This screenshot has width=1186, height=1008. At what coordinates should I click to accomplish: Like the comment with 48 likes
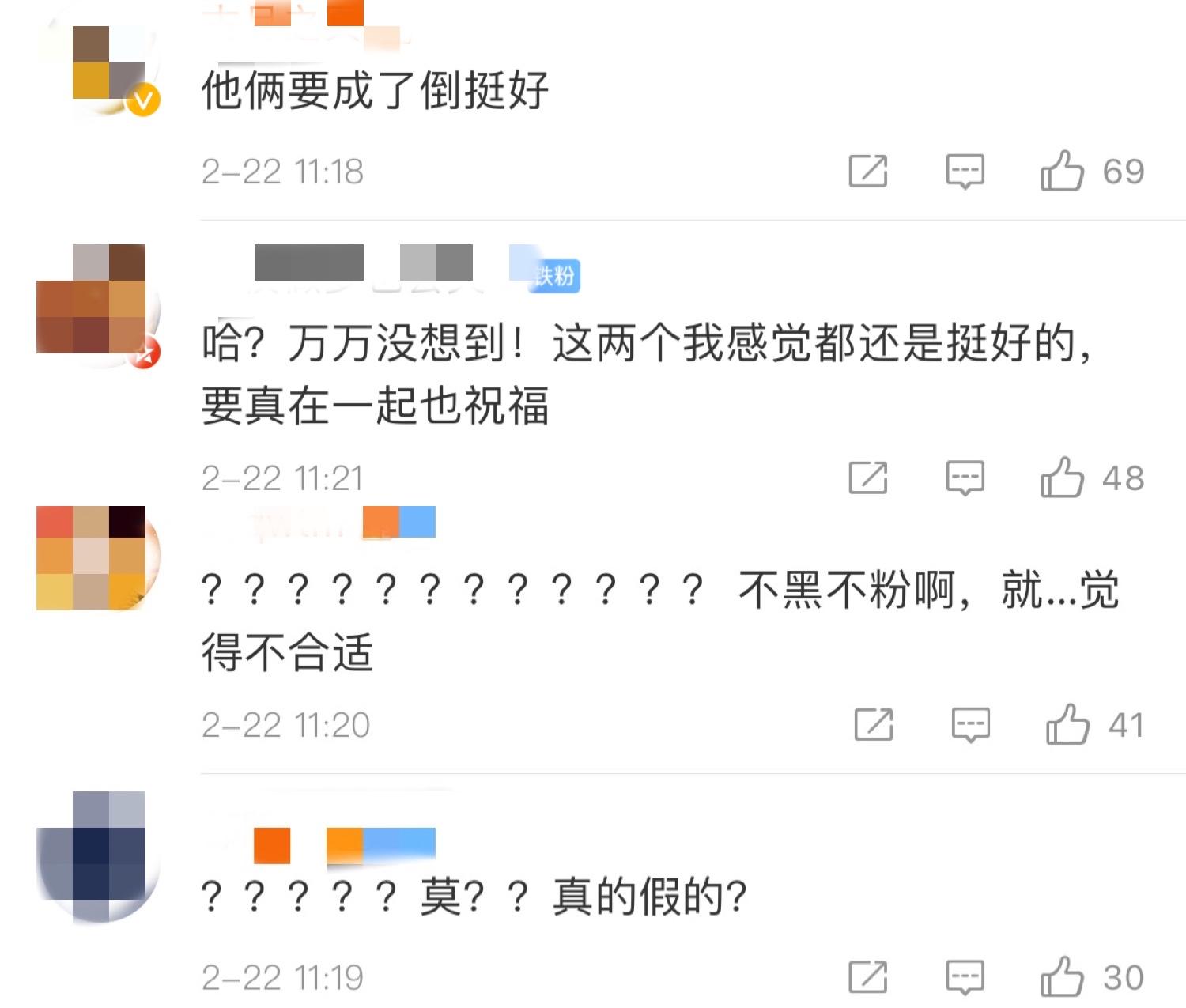pos(1061,478)
